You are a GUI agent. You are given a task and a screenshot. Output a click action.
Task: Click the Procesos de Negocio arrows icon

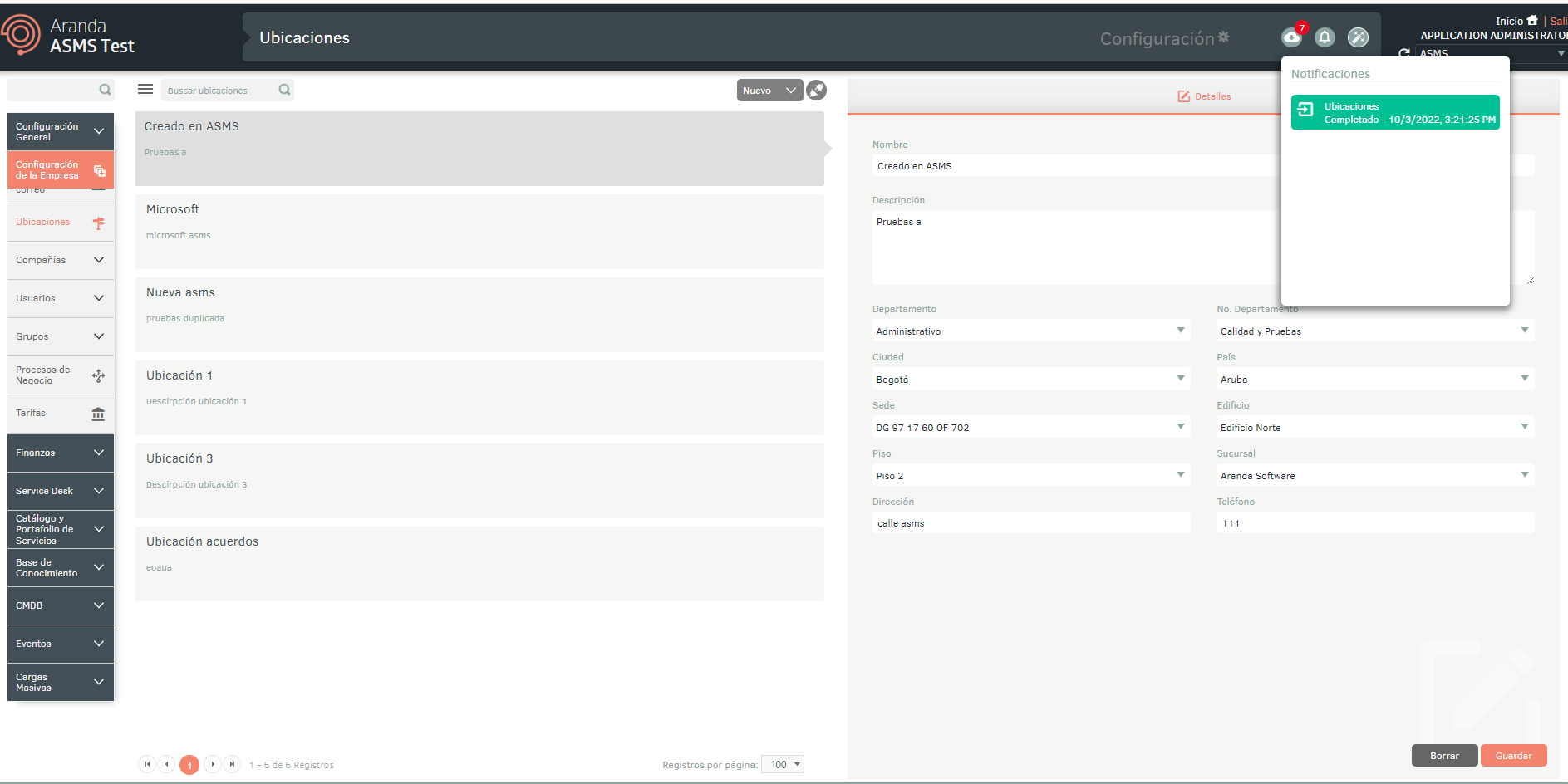pos(99,375)
